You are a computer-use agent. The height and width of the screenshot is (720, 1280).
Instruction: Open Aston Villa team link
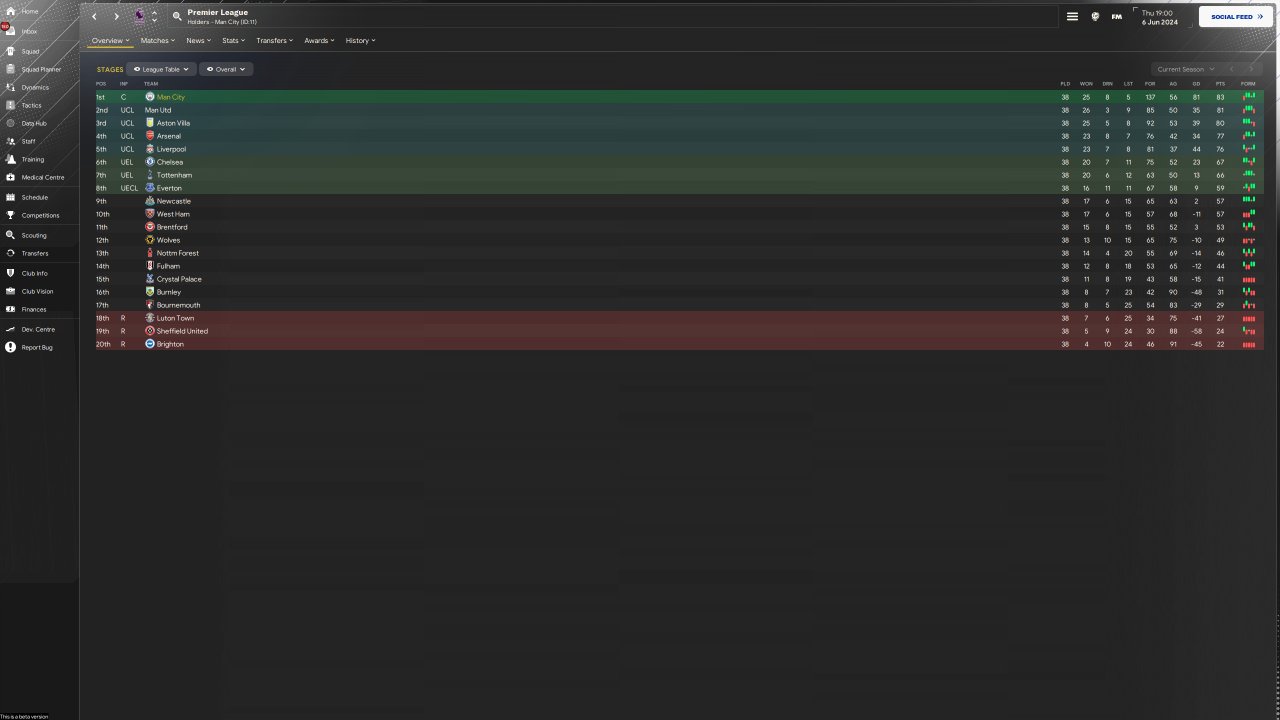coord(173,123)
